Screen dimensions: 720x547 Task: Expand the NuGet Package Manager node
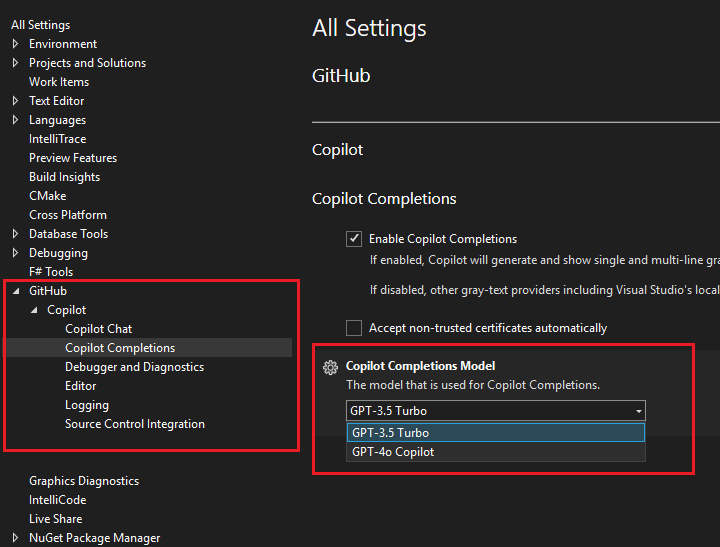(x=15, y=538)
